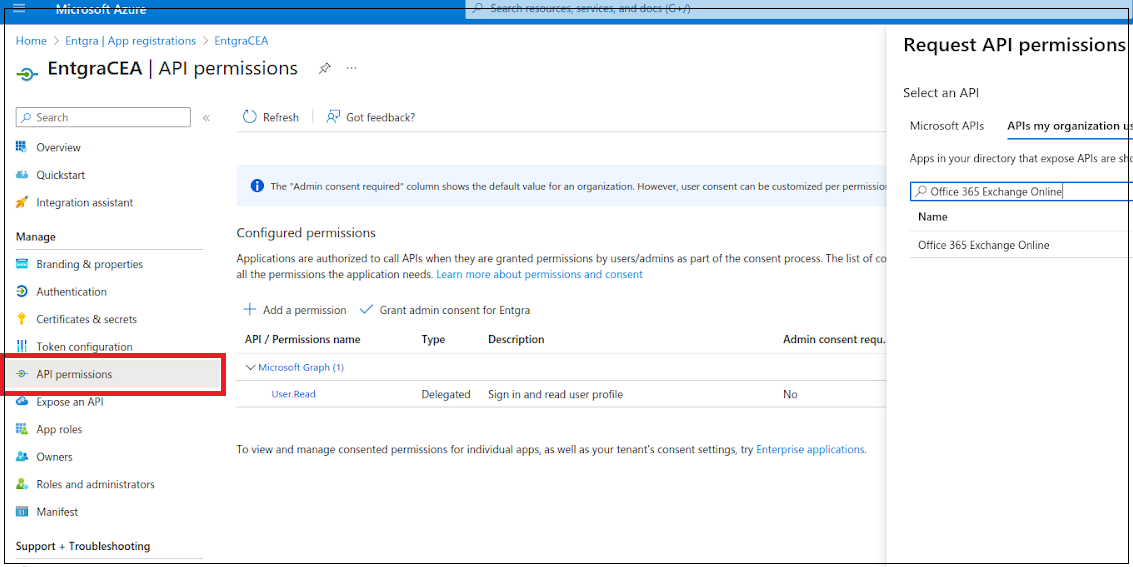Screen dimensions: 1133x567
Task: Click the Integration assistant rocket icon
Action: (x=22, y=202)
